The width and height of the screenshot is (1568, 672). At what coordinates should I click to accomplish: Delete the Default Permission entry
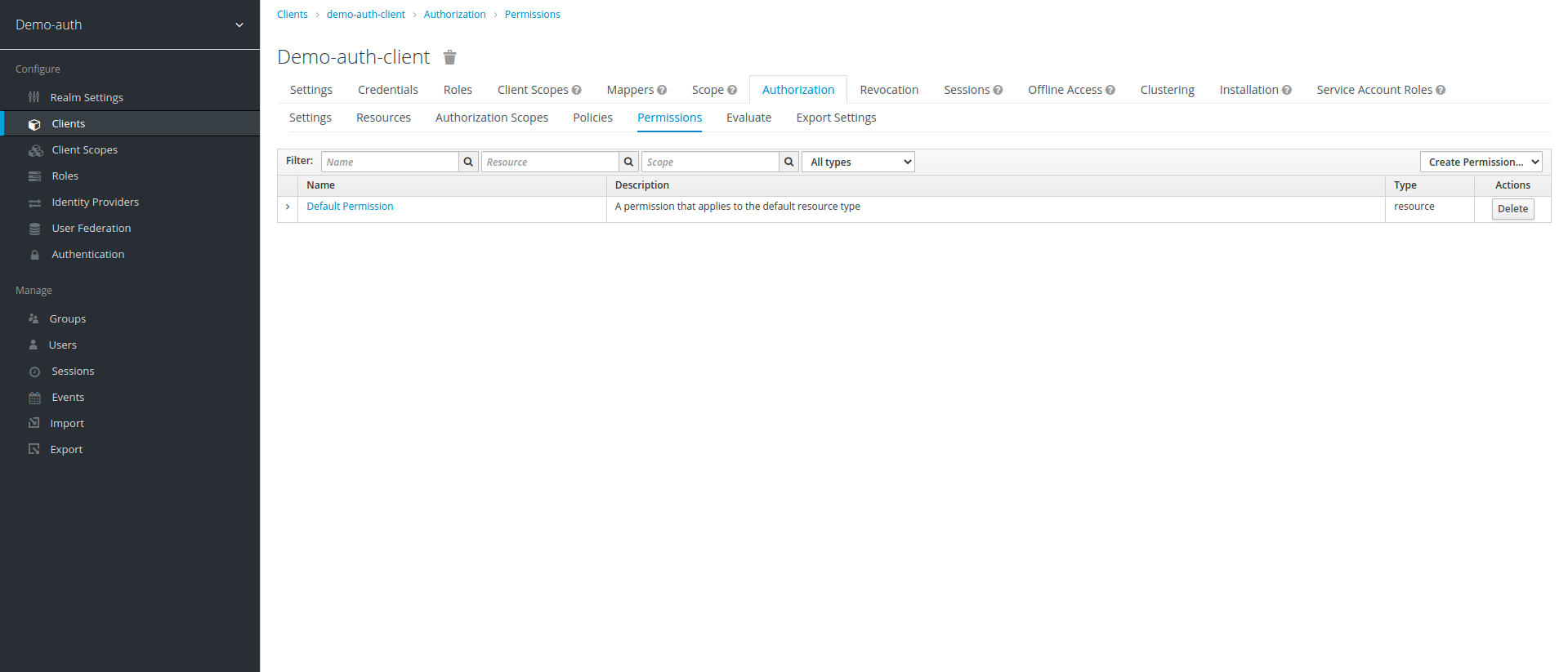click(x=1512, y=209)
